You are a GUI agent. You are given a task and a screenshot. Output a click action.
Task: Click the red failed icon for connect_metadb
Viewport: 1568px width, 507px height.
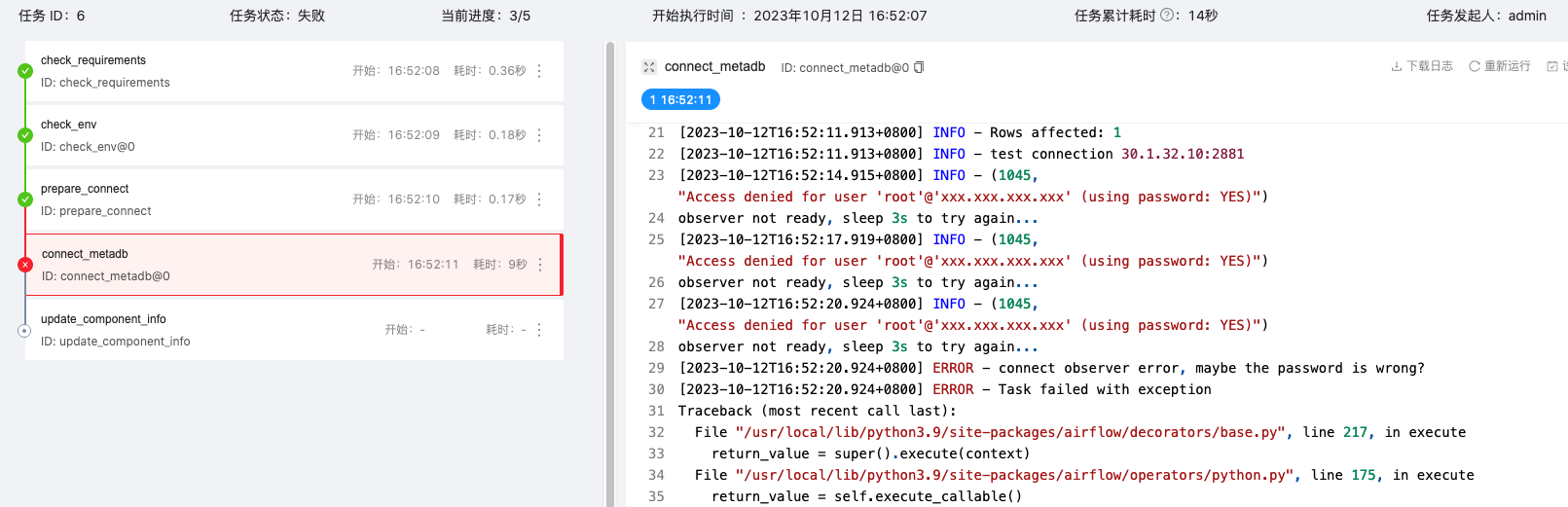click(x=25, y=265)
